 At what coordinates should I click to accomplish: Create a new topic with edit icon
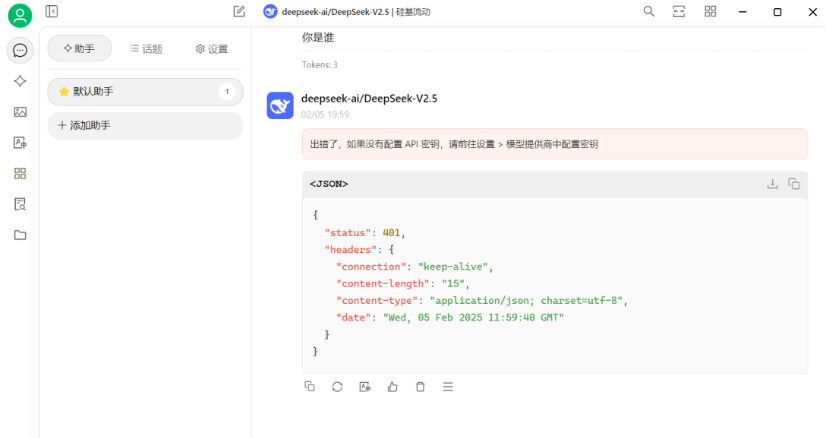pos(239,11)
